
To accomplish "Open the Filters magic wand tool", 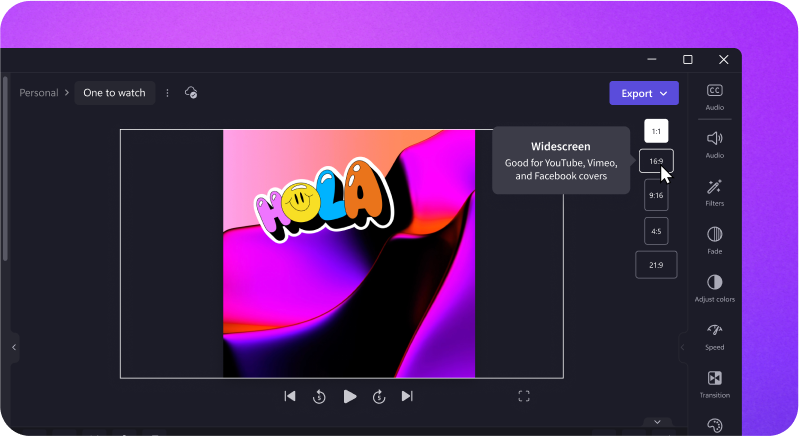I will pyautogui.click(x=714, y=187).
